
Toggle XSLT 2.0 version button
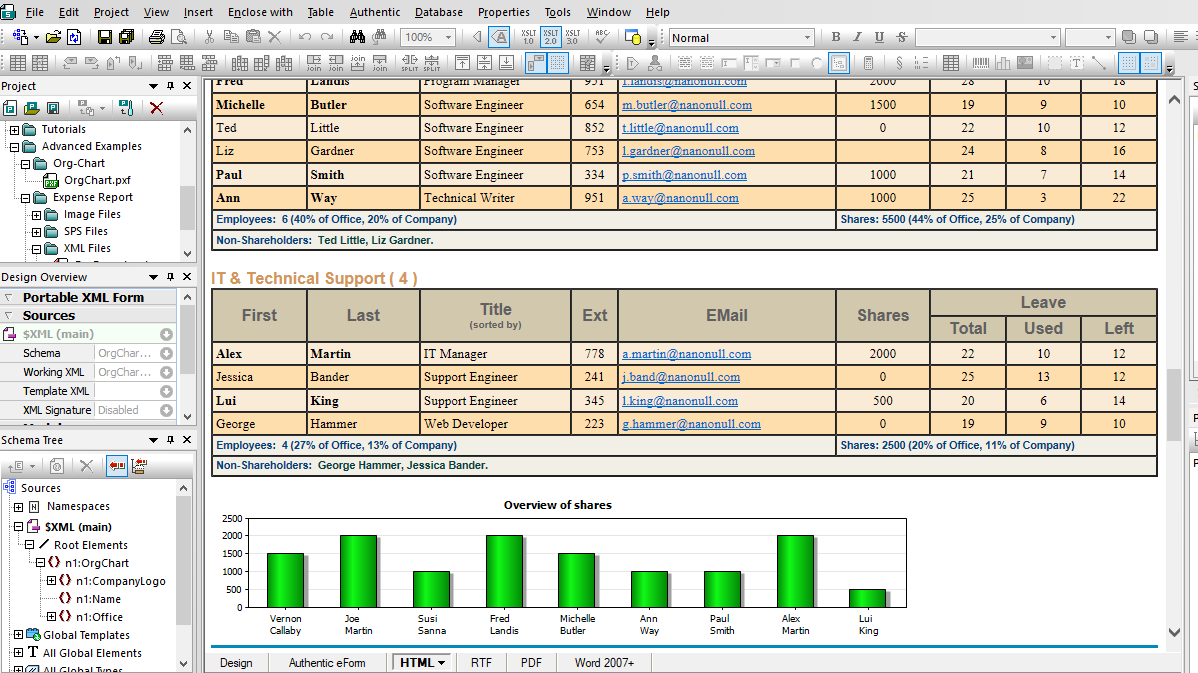tap(550, 37)
